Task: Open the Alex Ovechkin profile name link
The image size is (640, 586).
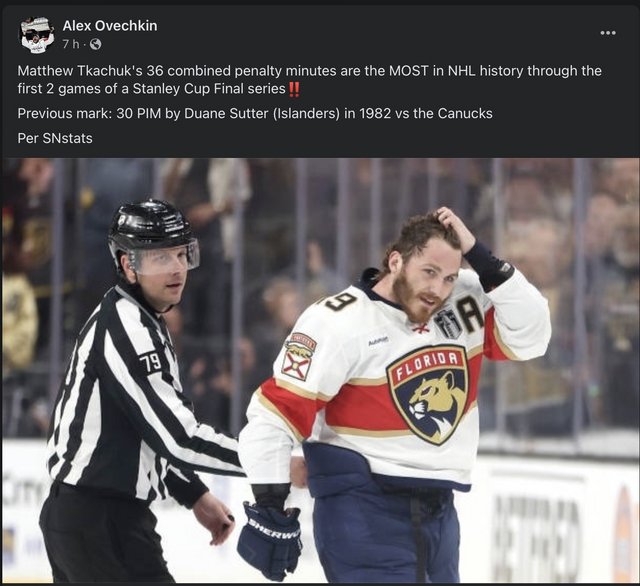Action: [110, 26]
